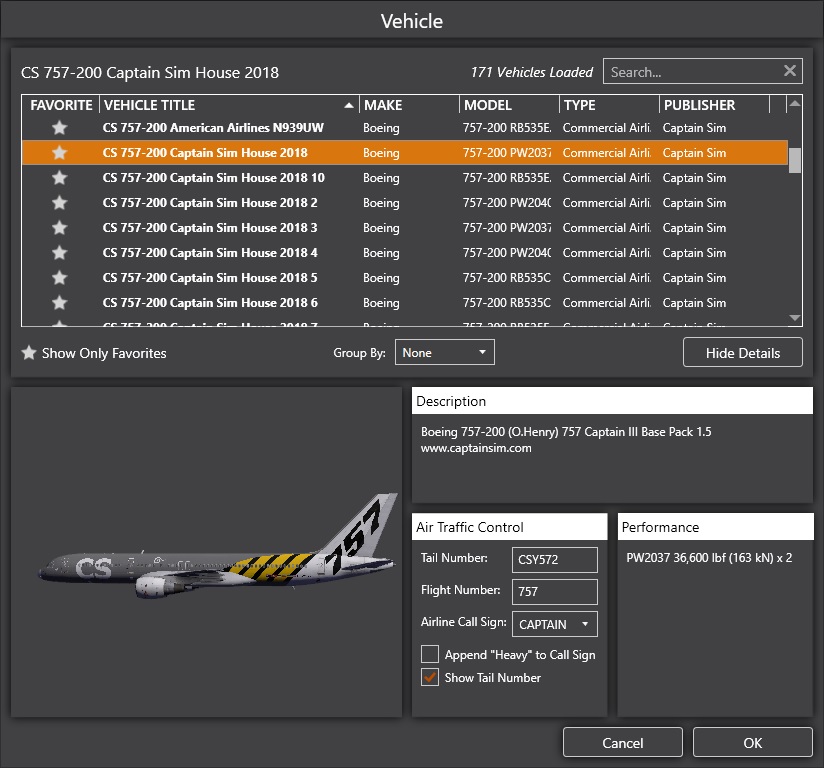Disable the Show Tail Number checkbox
This screenshot has height=768, width=824.
pos(430,677)
